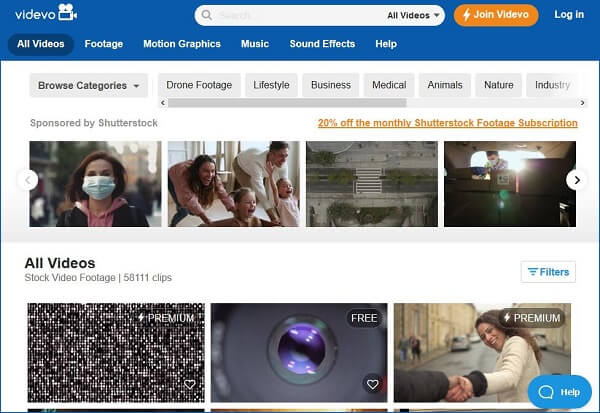The width and height of the screenshot is (600, 413).
Task: Favorite the dotted pattern video with heart
Action: click(189, 384)
